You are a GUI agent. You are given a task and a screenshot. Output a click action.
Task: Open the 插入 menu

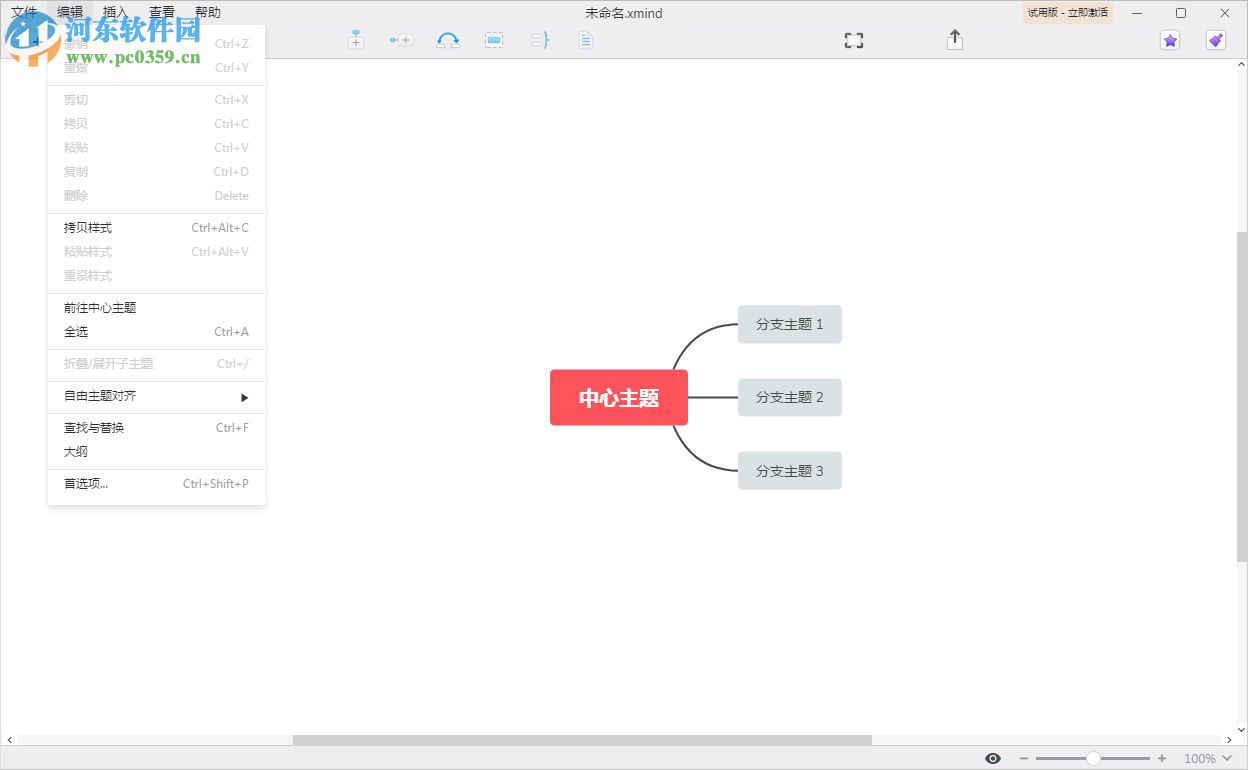[116, 12]
